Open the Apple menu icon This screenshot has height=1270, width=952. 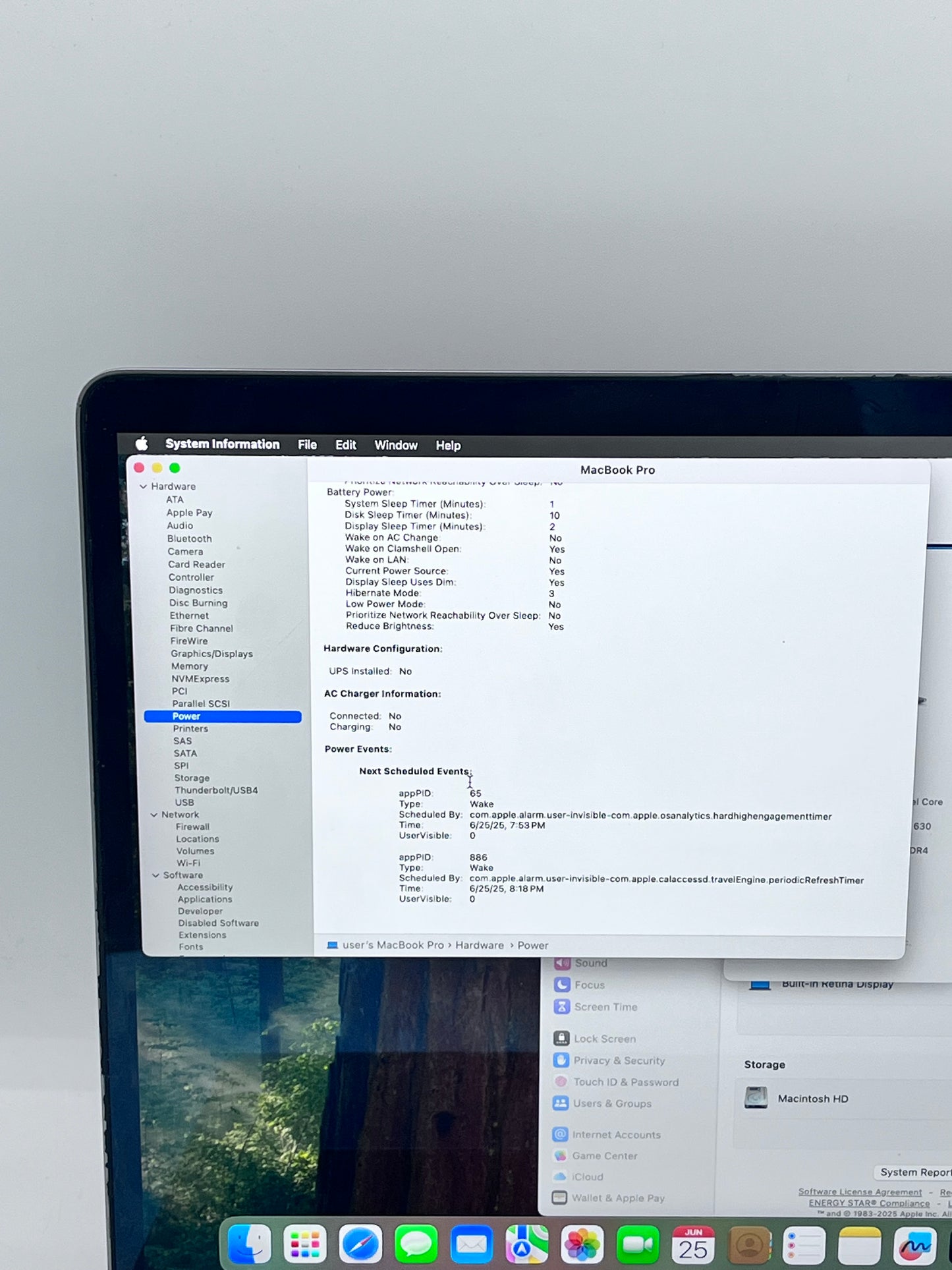click(x=141, y=444)
